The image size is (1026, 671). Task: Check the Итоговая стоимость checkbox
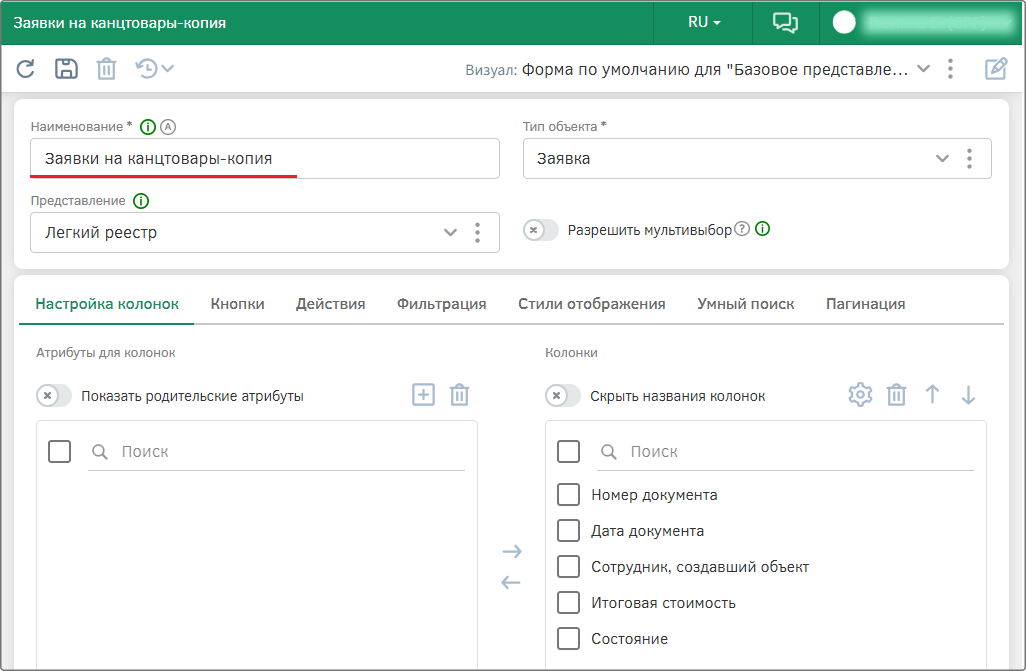[569, 603]
